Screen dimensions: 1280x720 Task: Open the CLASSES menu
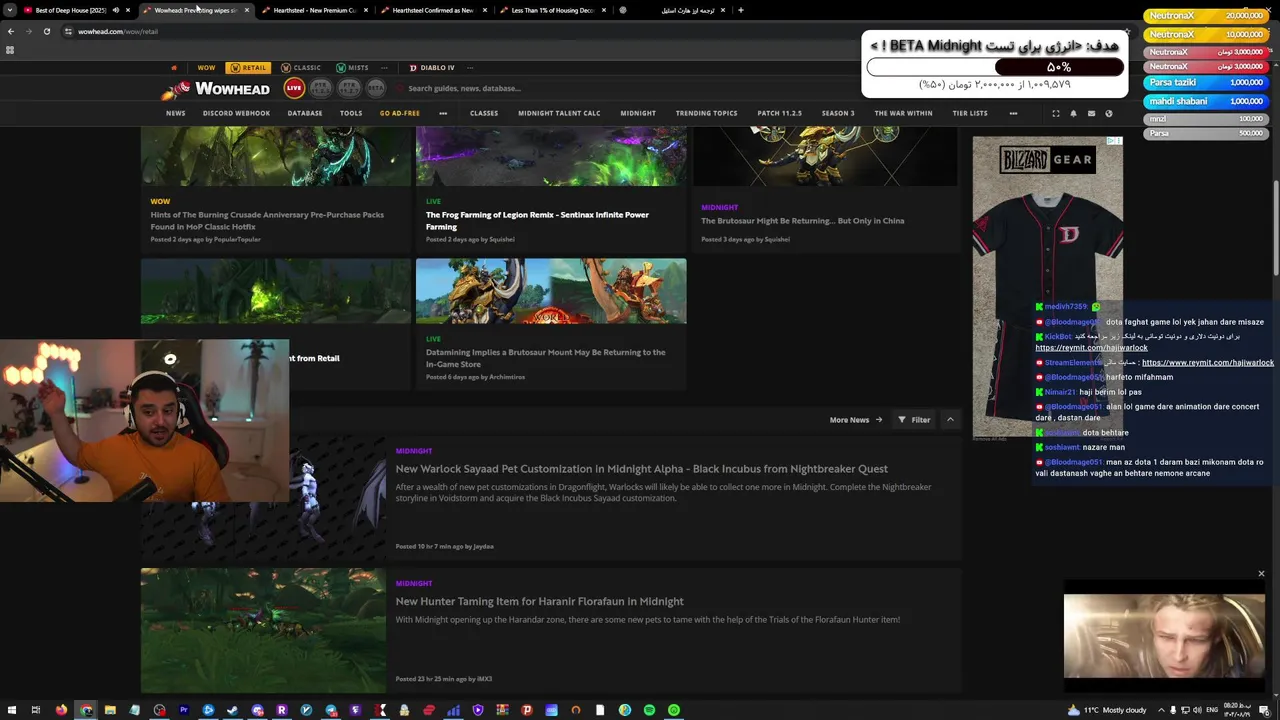tap(484, 113)
